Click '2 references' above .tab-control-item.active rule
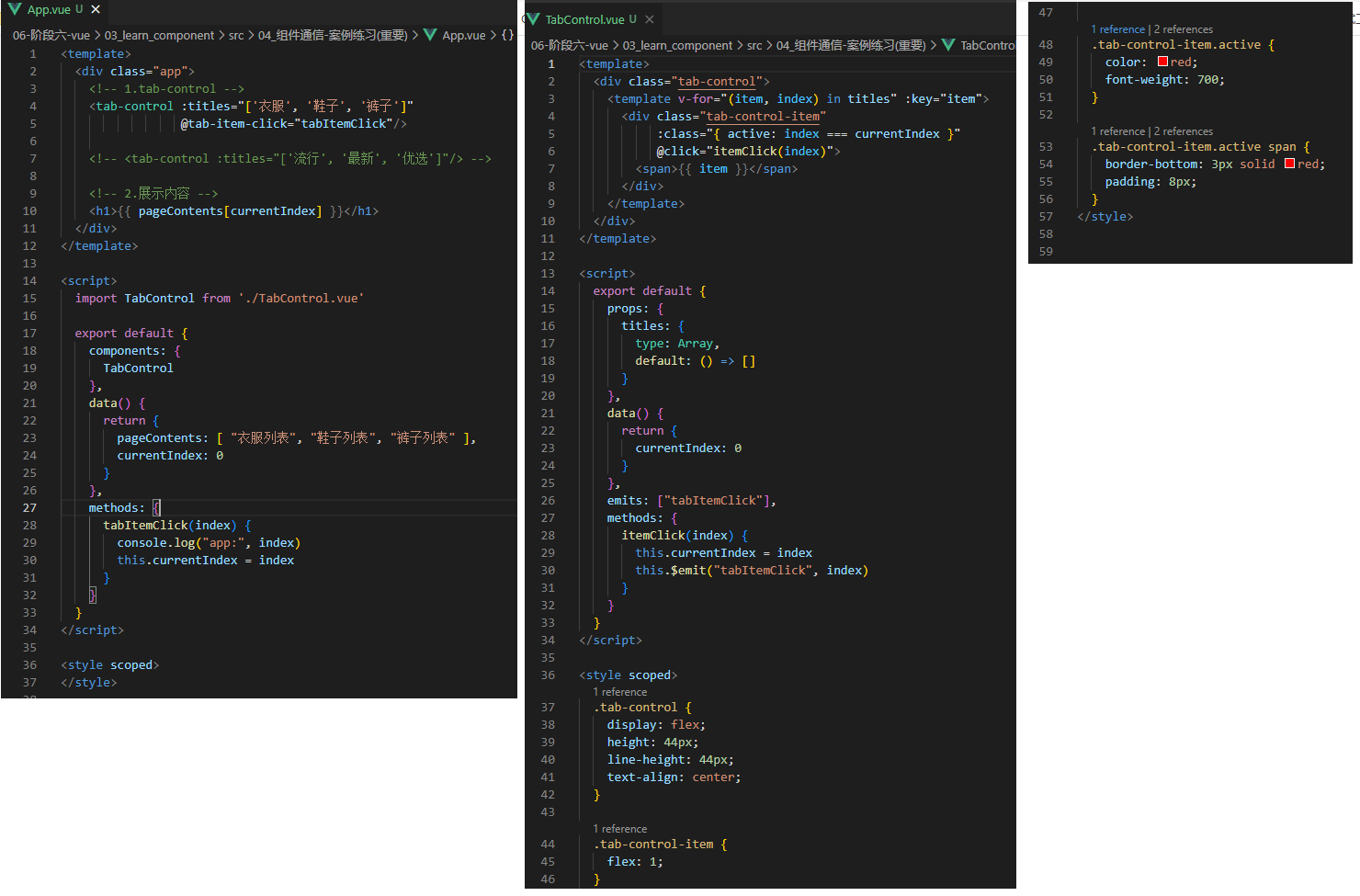The image size is (1360, 896). (1184, 29)
